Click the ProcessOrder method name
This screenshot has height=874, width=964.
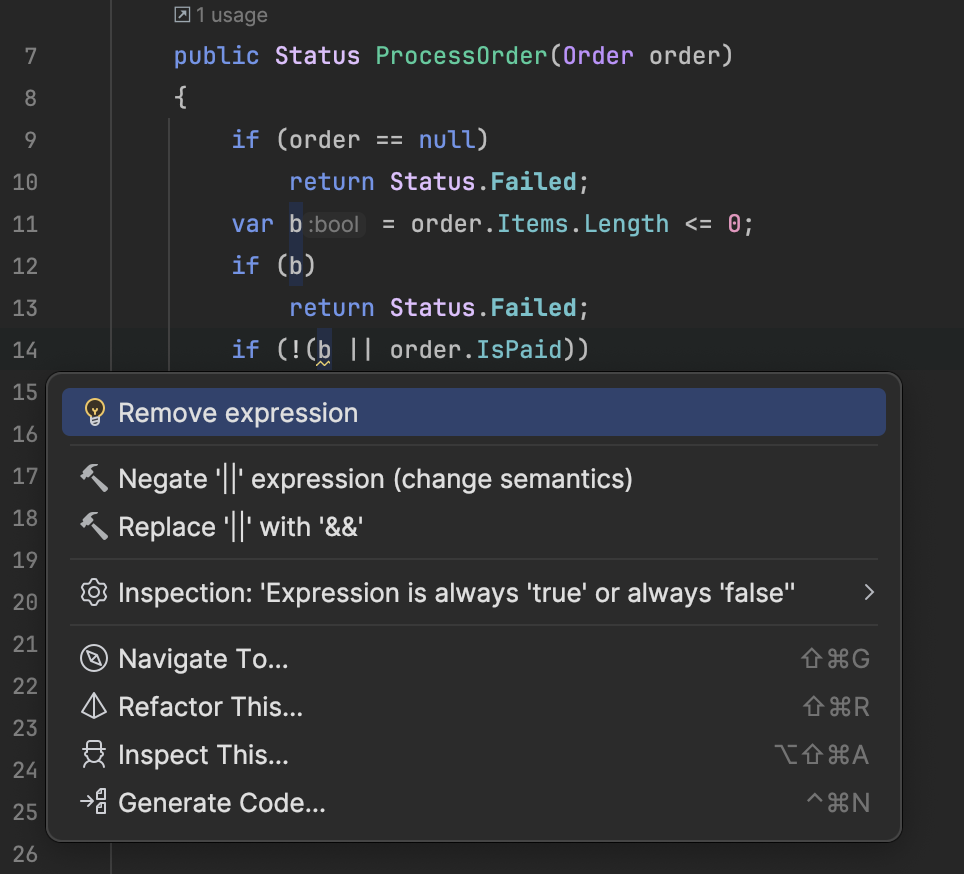tap(461, 55)
